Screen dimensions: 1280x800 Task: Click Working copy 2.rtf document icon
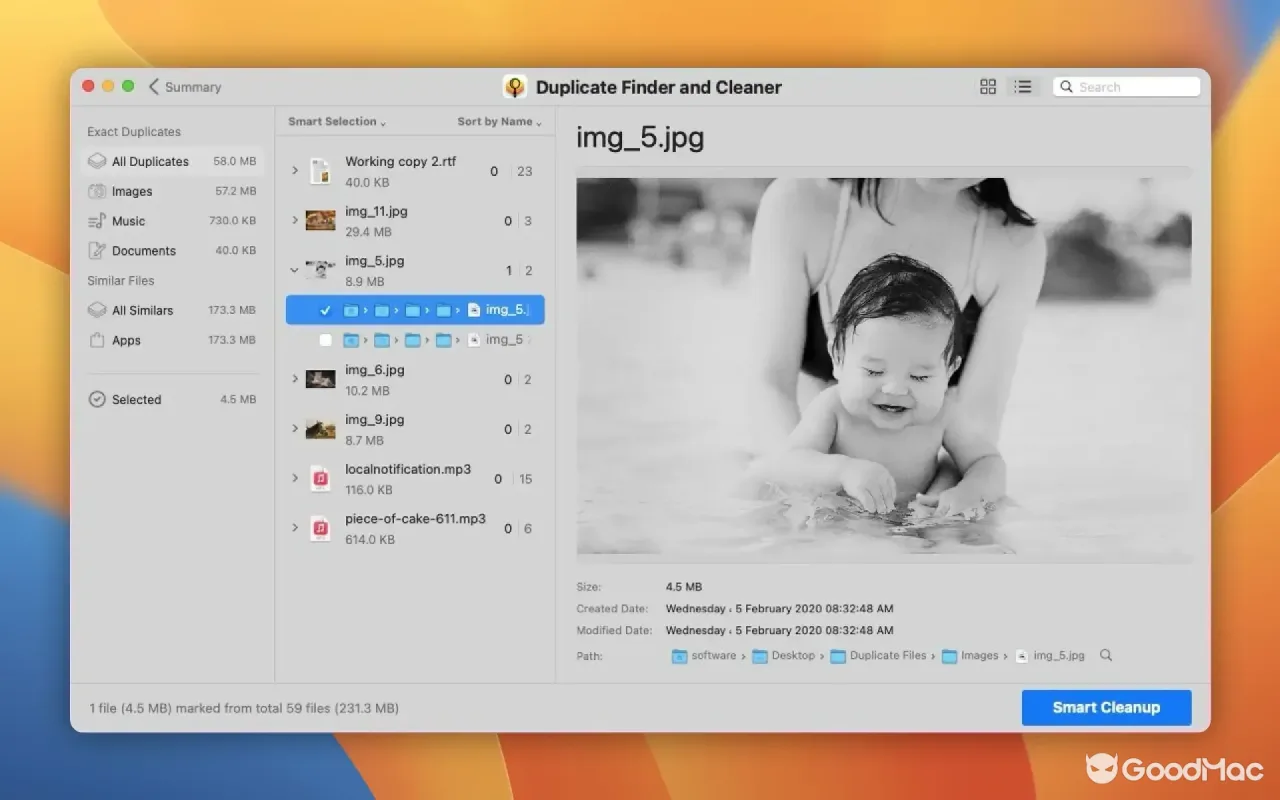coord(320,171)
